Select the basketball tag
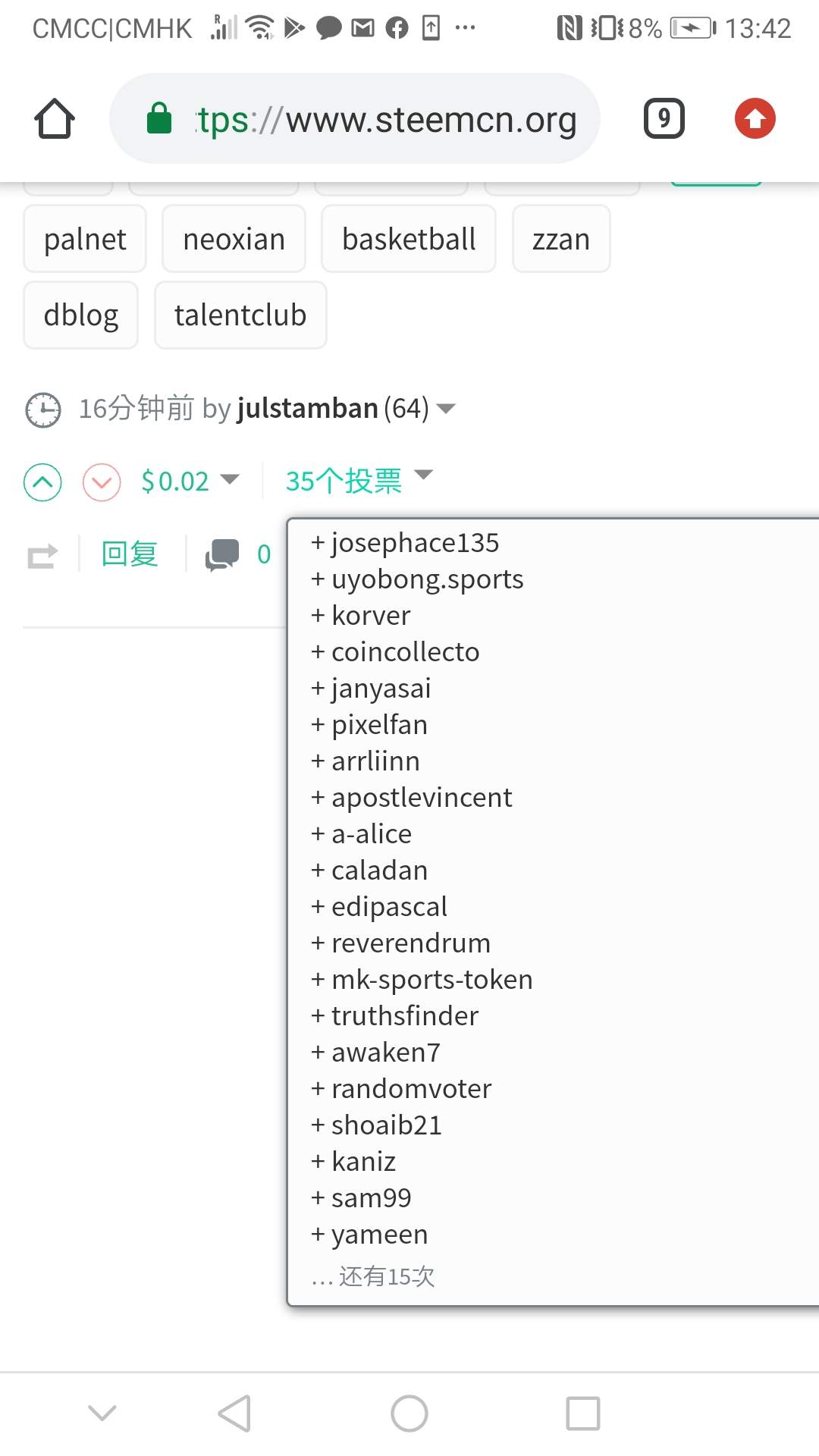819x1456 pixels. (408, 239)
